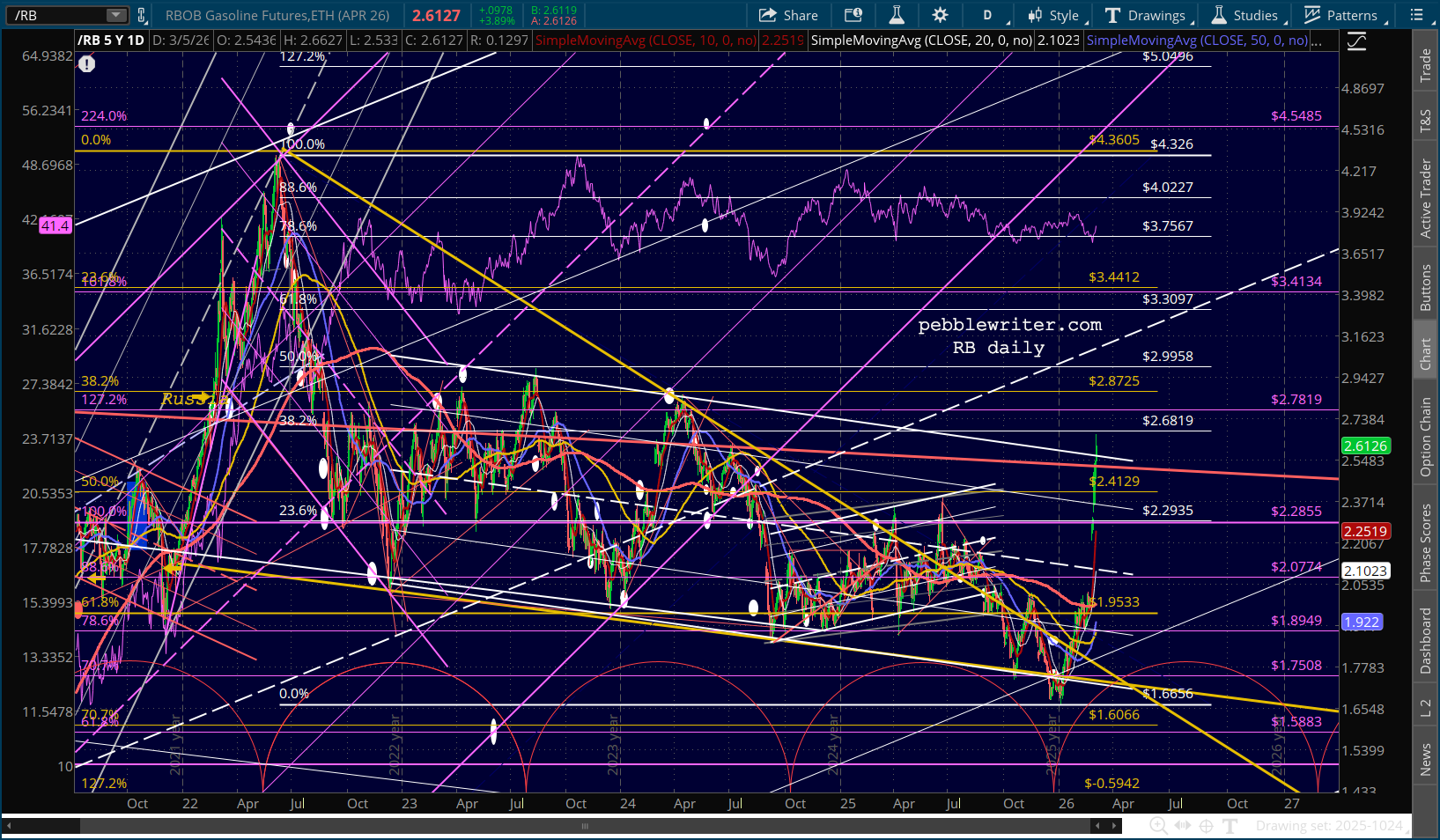Open the Phase Scores side tab
This screenshot has width=1440, height=840.
pos(1426,542)
